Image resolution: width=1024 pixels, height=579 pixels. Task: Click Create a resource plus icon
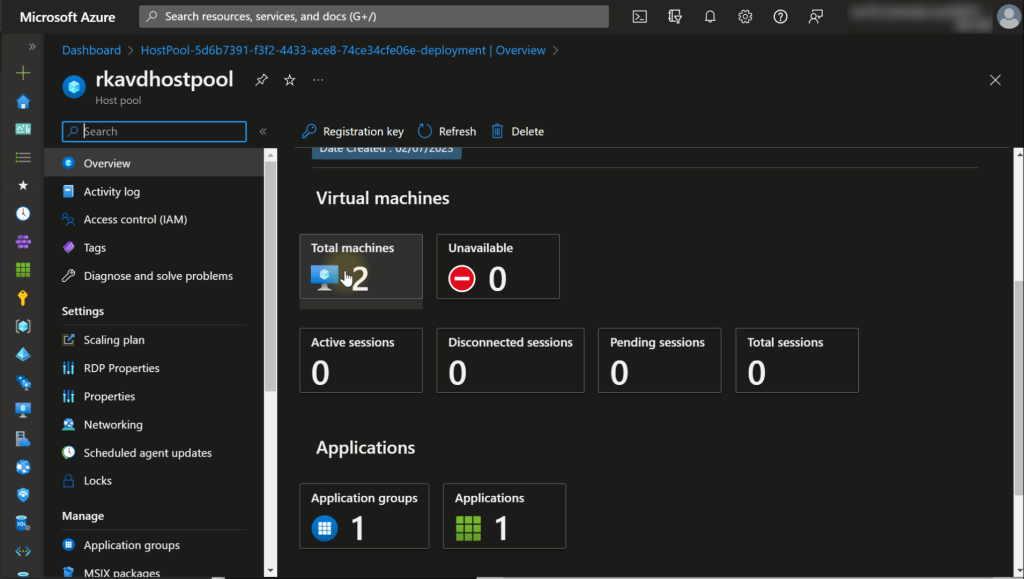coord(23,73)
